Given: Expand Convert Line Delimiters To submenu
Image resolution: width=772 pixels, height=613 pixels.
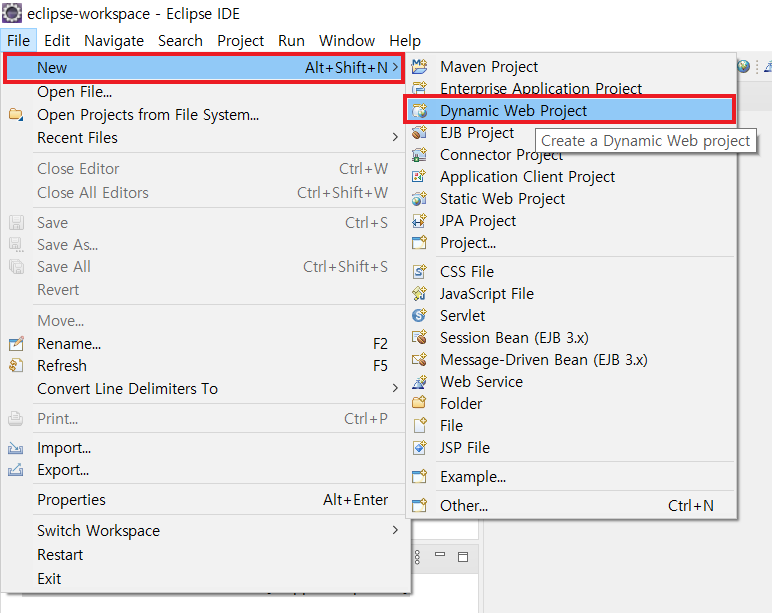Looking at the screenshot, I should pos(395,388).
